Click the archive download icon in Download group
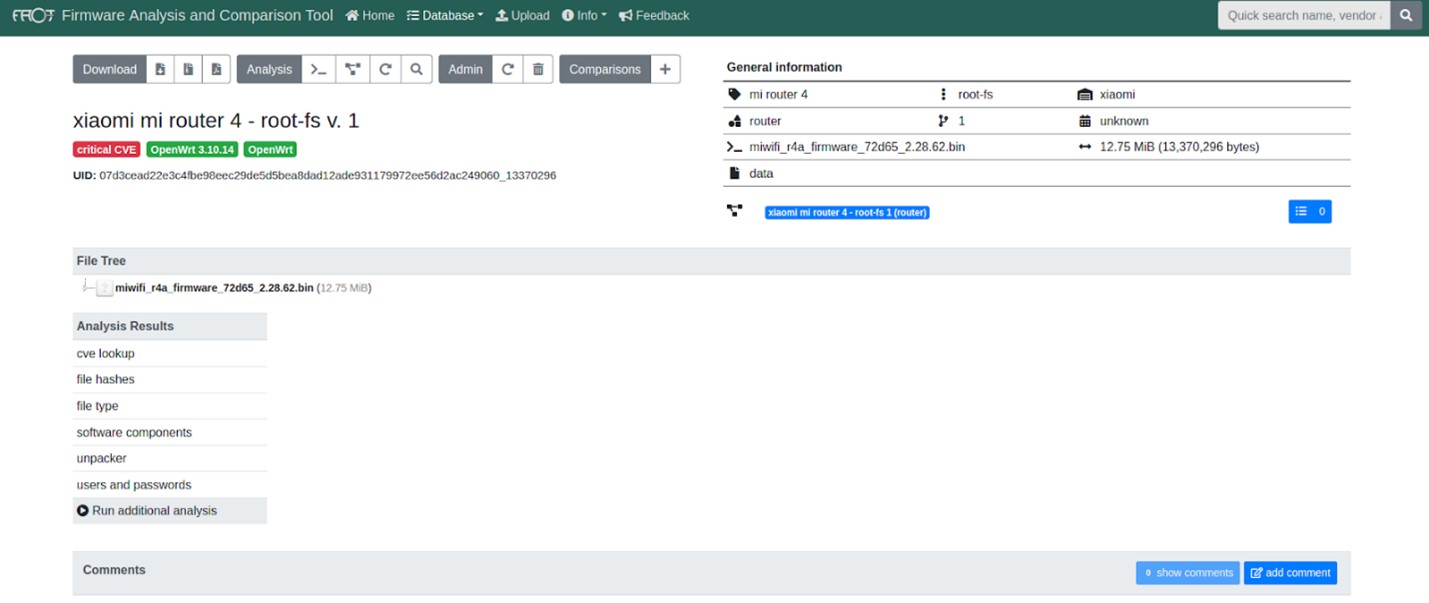1429x603 pixels. pyautogui.click(x=188, y=69)
